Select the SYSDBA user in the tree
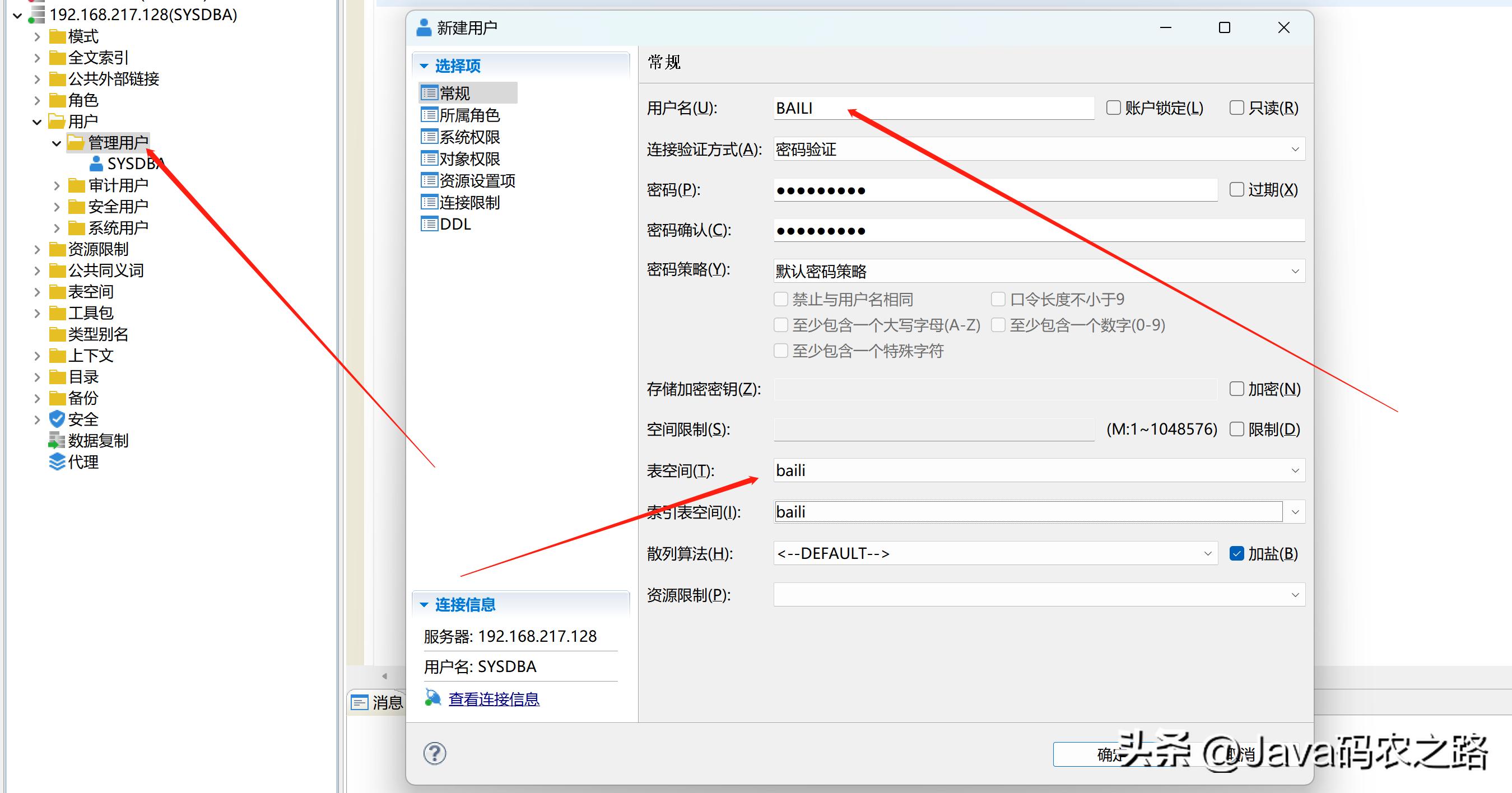 coord(134,163)
